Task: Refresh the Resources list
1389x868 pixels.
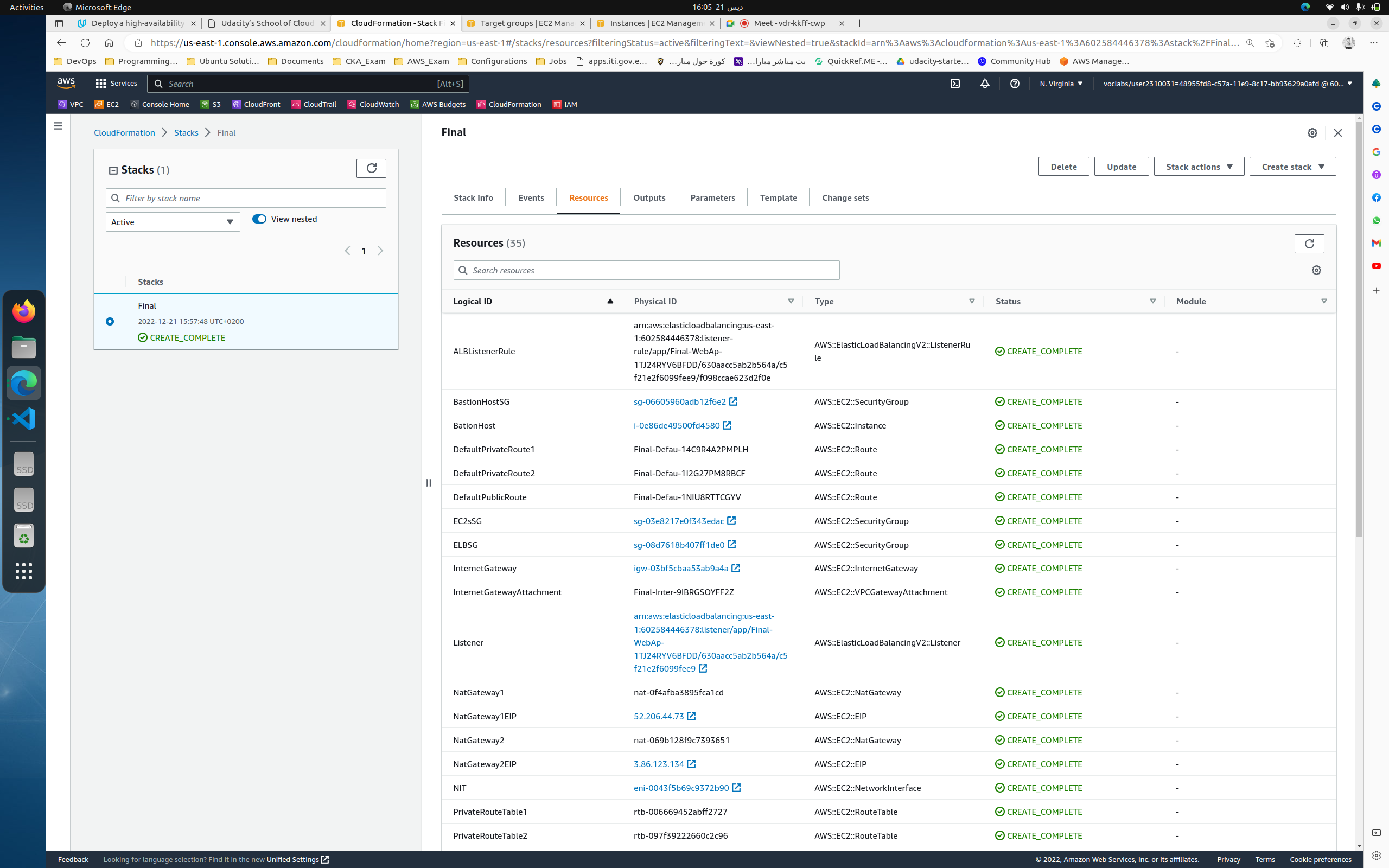Action: coord(1309,244)
